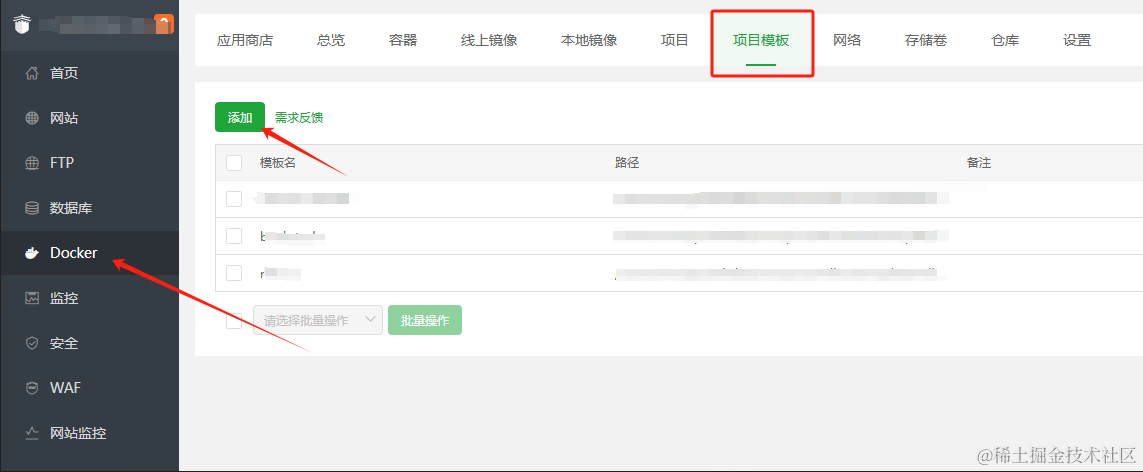Switch to the 本地镜像 tab
Screen dimensions: 1143x472
tap(589, 40)
